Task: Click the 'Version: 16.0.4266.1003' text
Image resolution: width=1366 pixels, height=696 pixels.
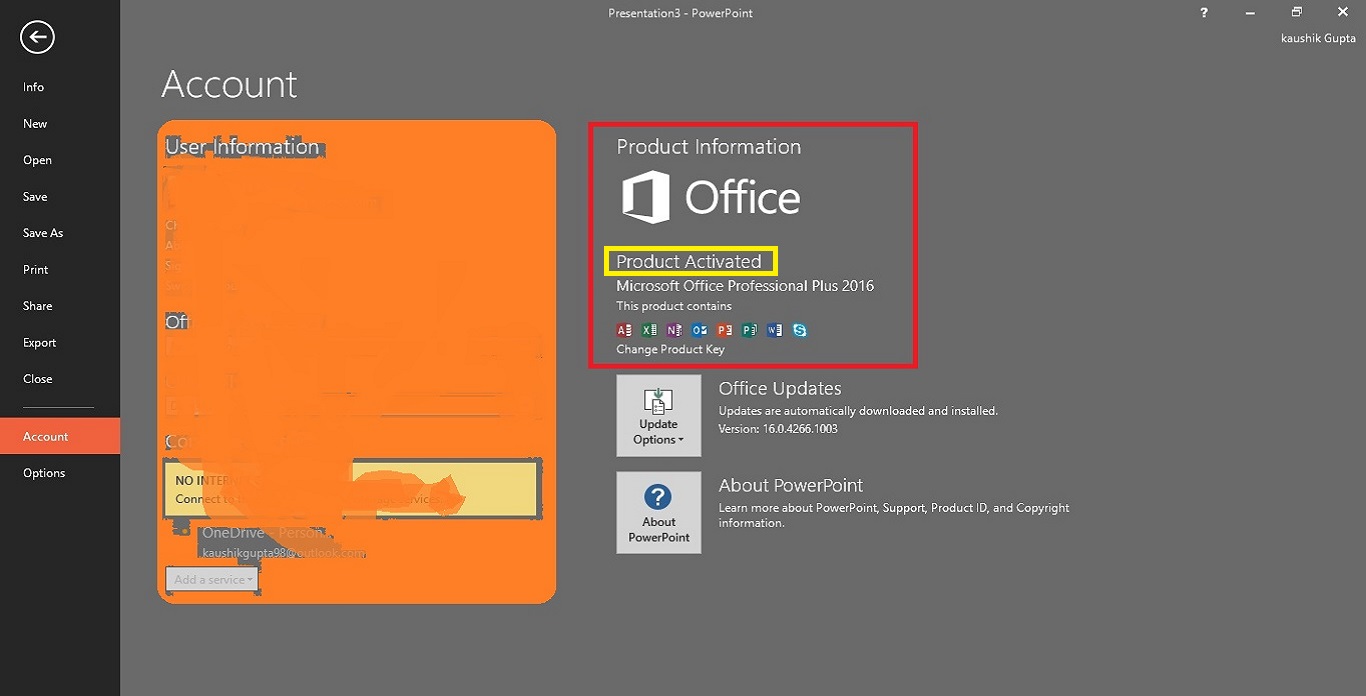Action: [x=778, y=429]
